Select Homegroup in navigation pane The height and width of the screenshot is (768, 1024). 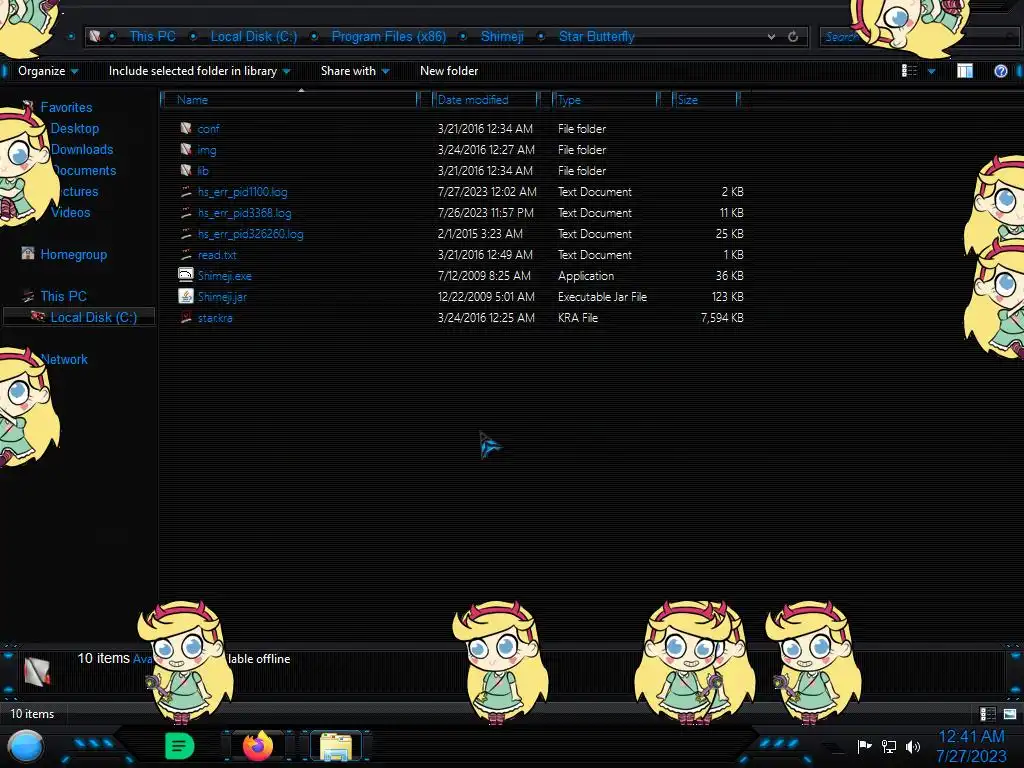(73, 255)
